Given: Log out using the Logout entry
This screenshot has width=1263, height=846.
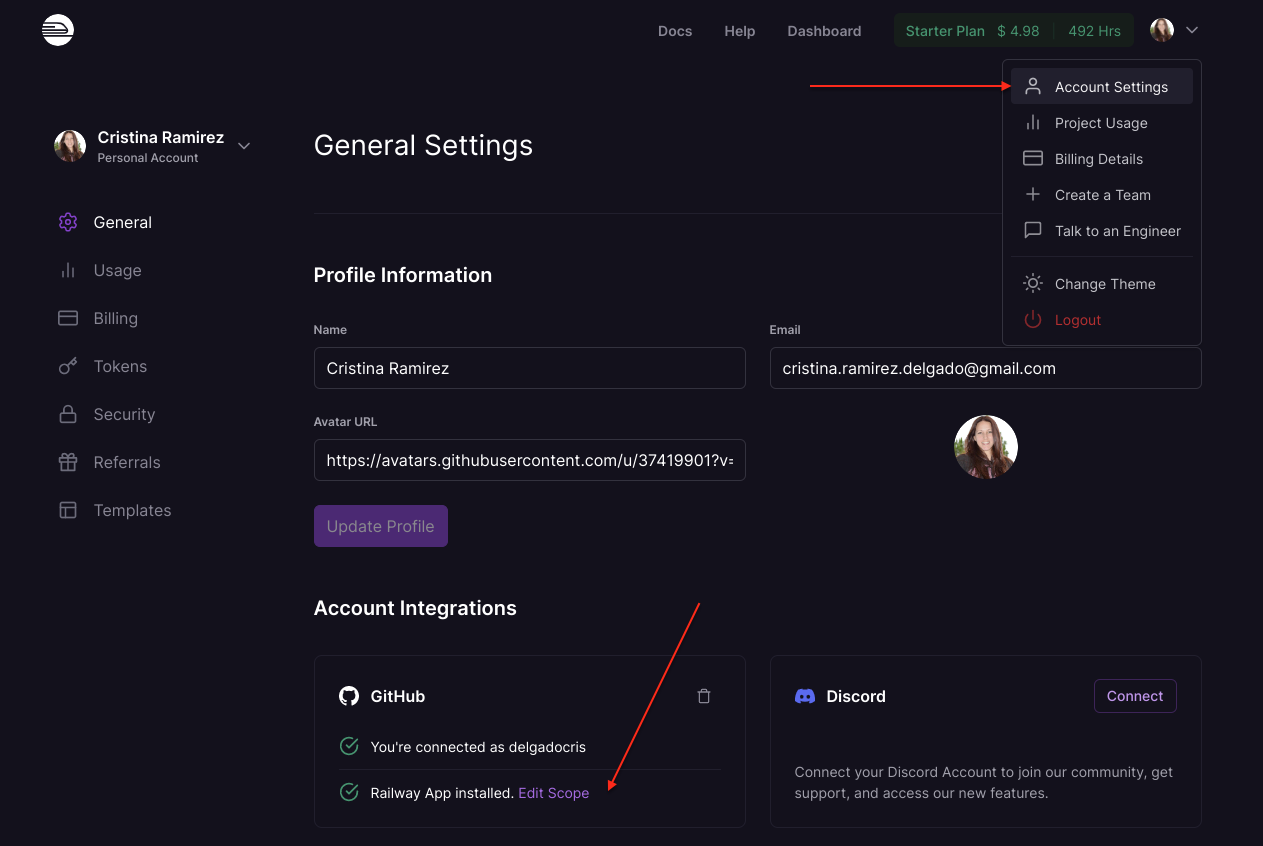Looking at the screenshot, I should click(x=1102, y=320).
